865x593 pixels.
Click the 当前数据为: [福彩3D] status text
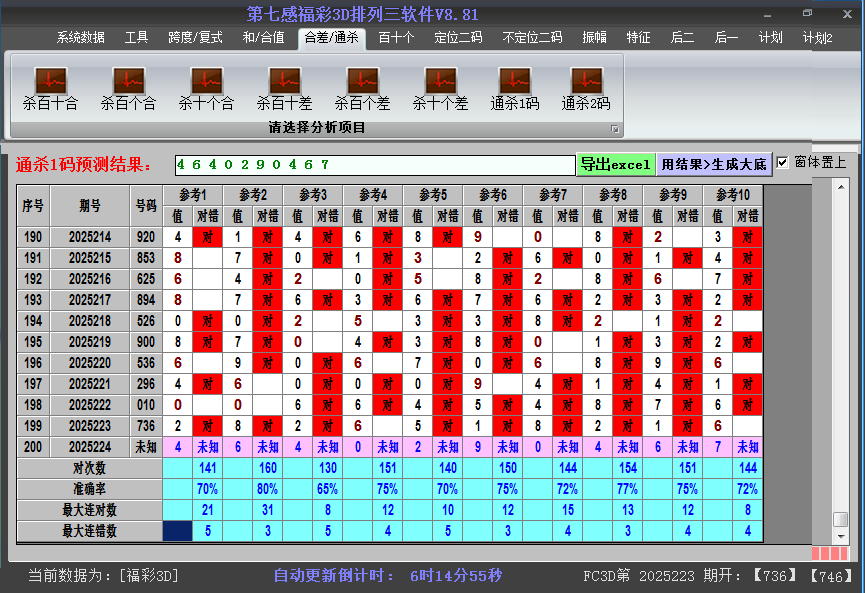click(x=103, y=576)
